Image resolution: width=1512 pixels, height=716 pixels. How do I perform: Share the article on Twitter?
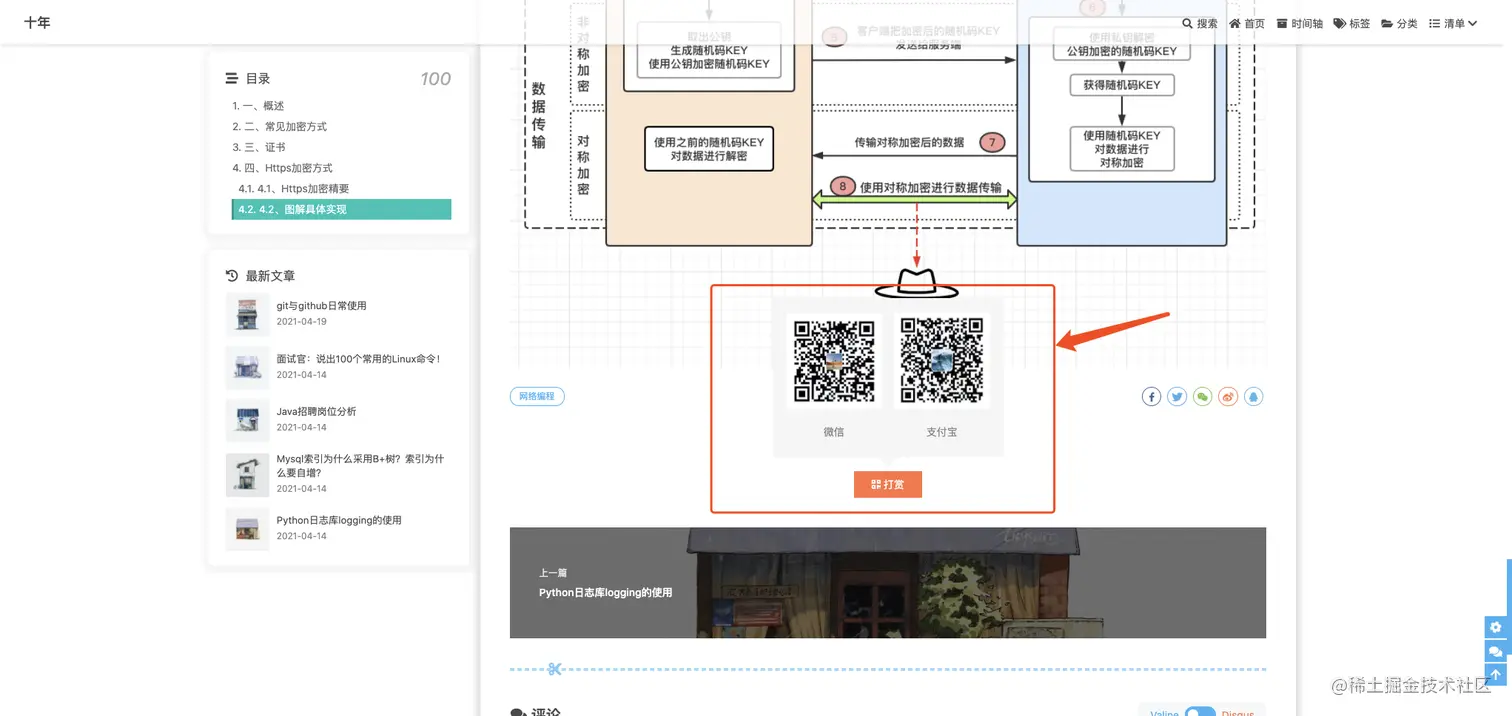1177,397
